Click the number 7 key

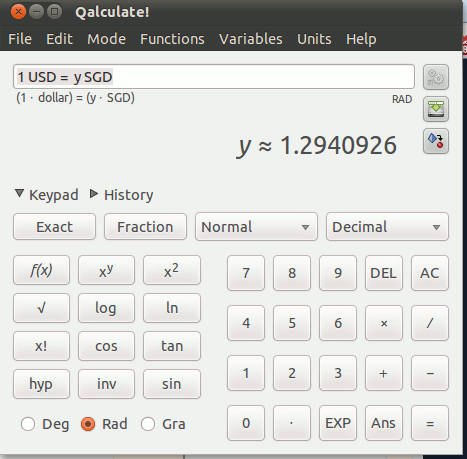[246, 273]
